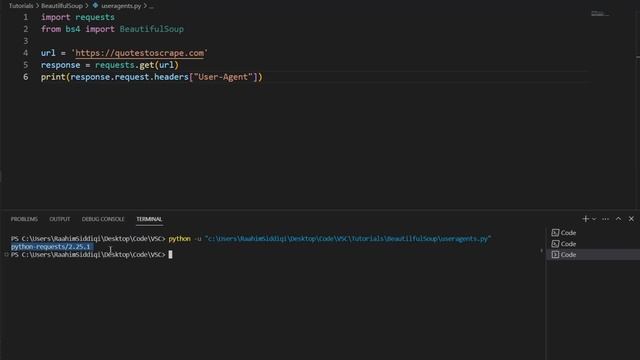Click the BeautifulSoup breadcrumb folder
The height and width of the screenshot is (360, 640).
[62, 6]
